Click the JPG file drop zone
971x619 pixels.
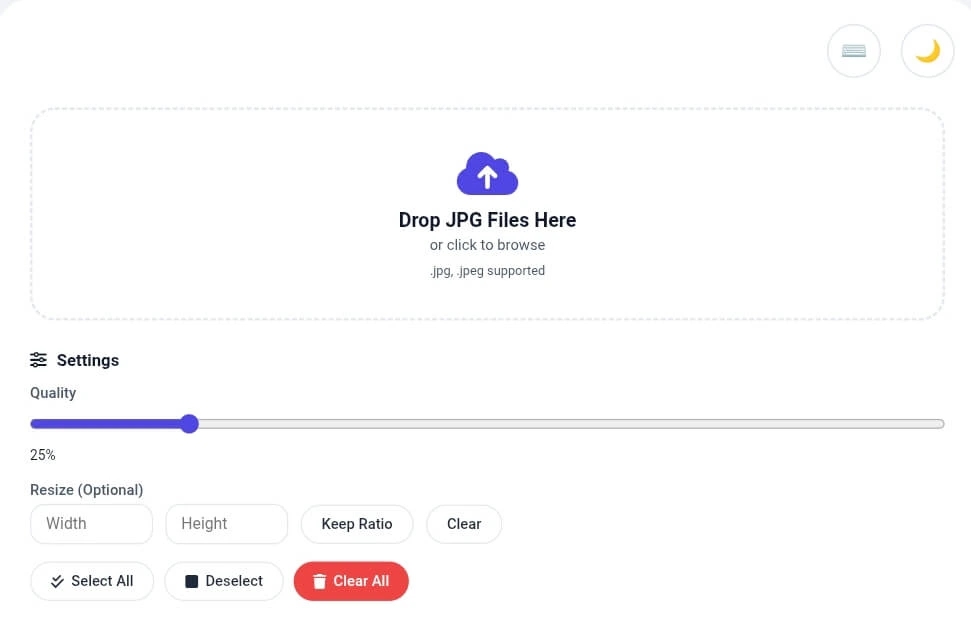pos(487,213)
